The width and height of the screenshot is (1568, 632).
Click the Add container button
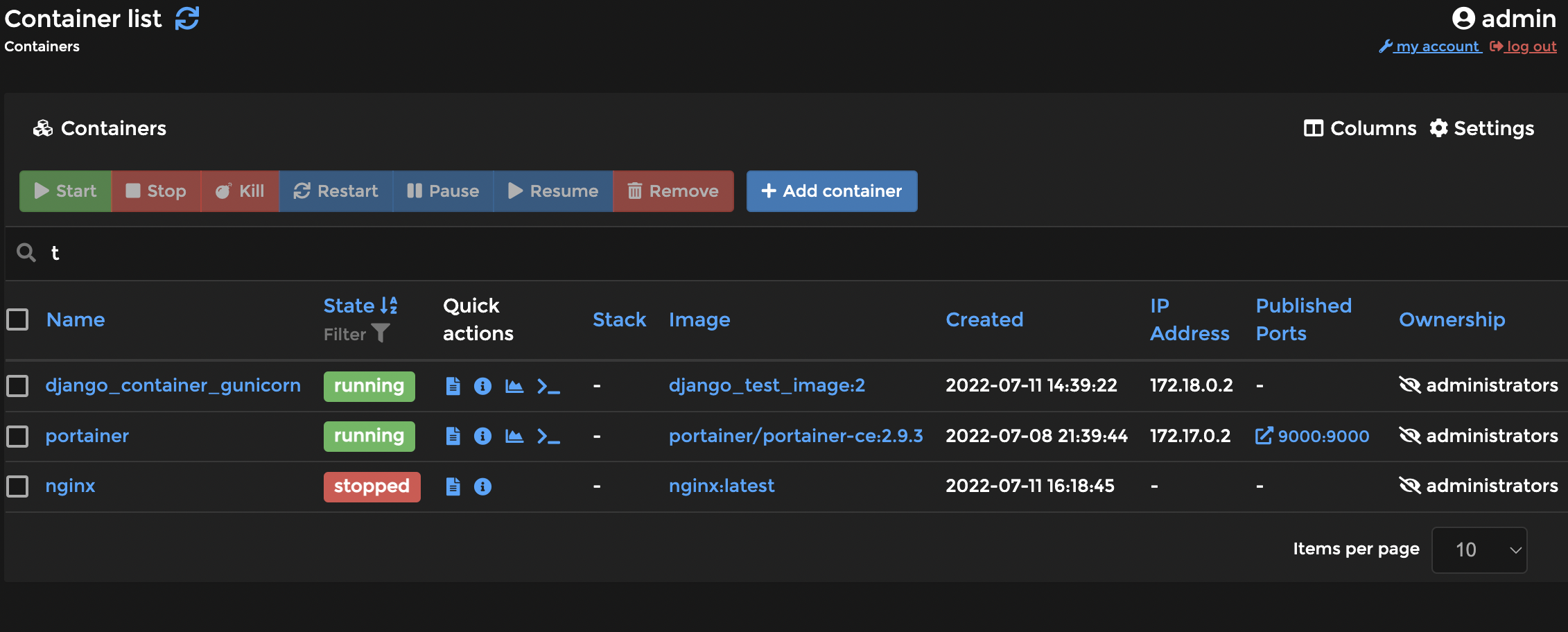(x=832, y=191)
